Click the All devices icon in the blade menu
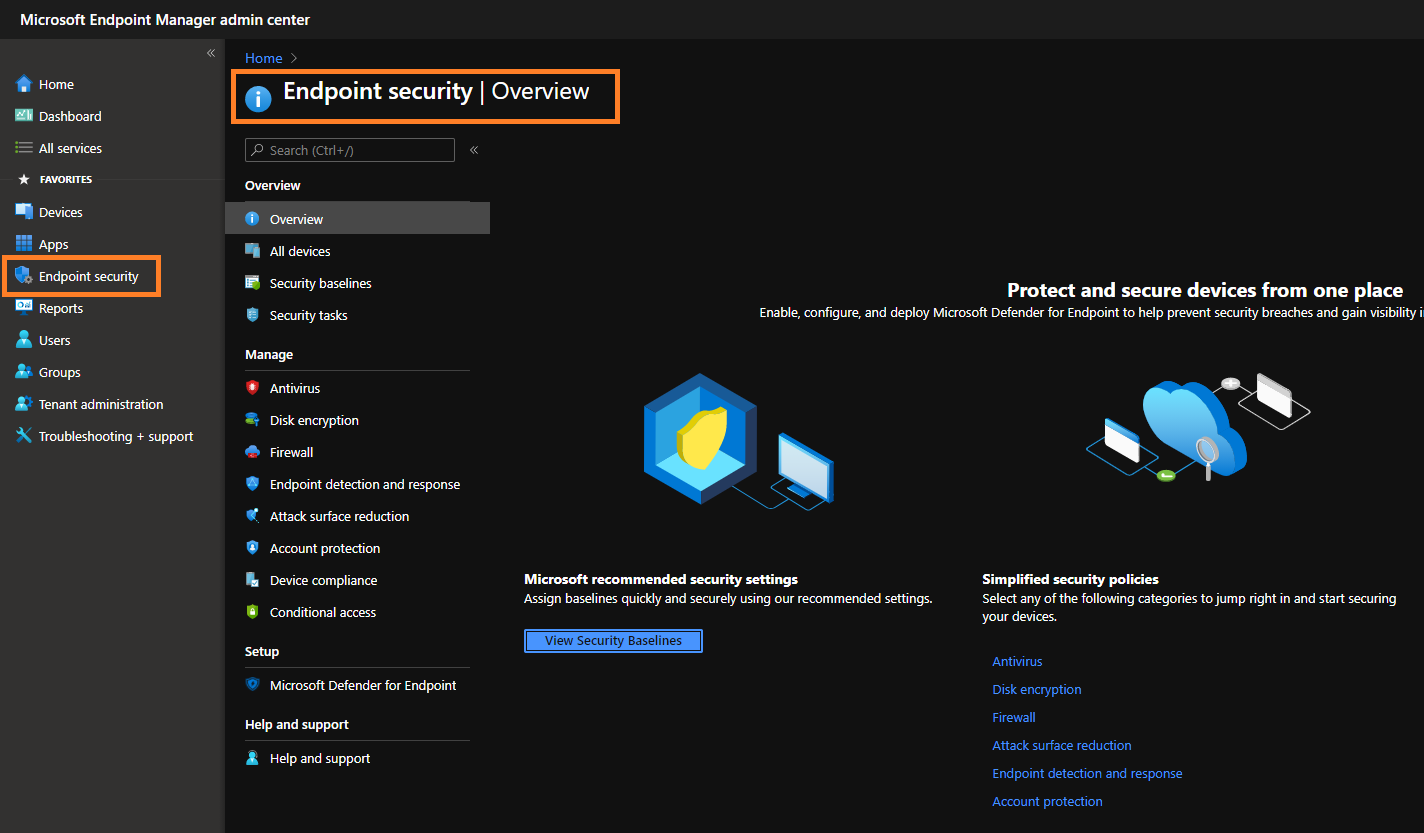 click(x=253, y=251)
